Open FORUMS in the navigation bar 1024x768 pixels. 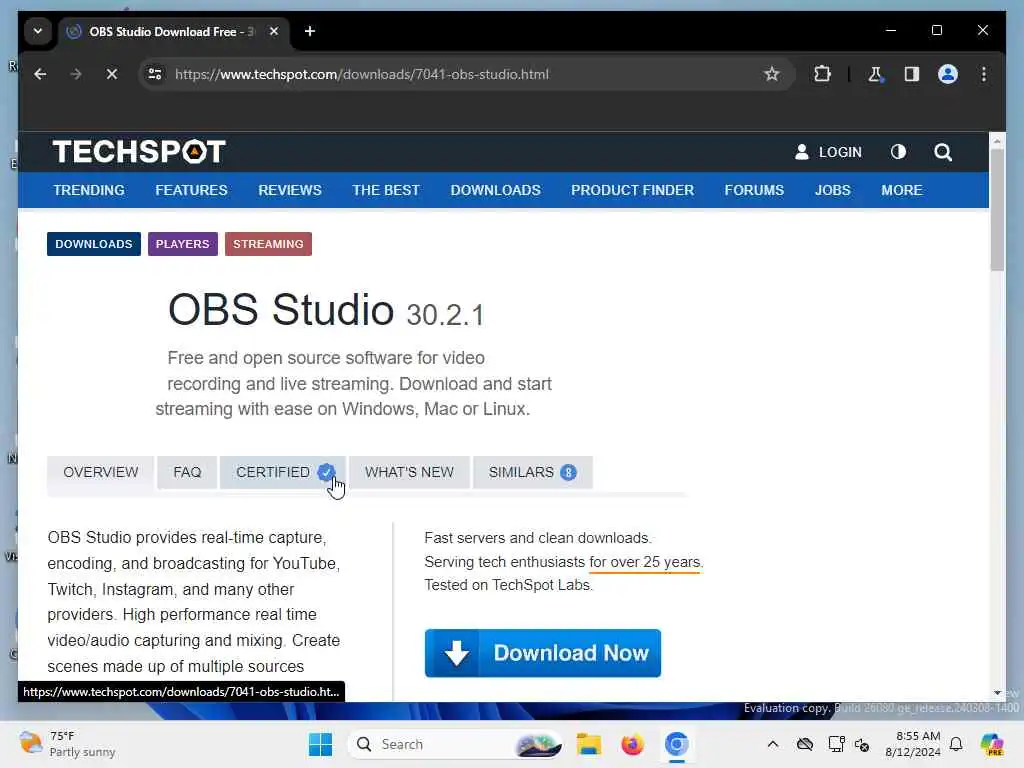coord(754,190)
